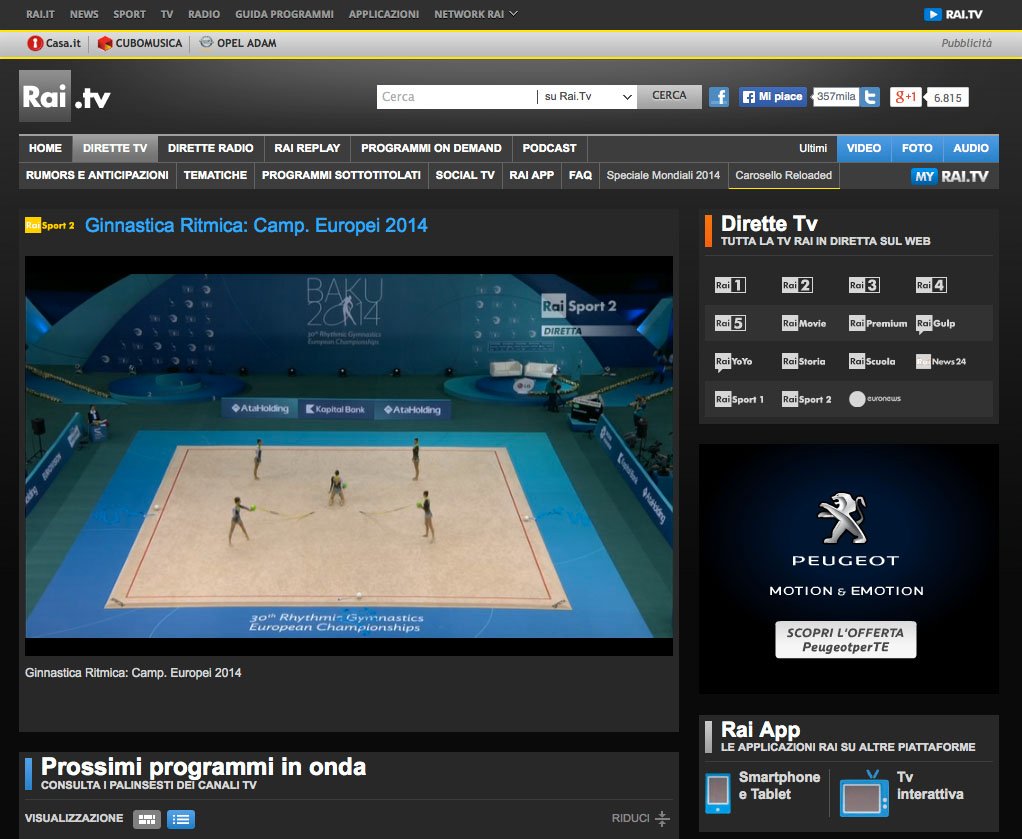Open the TEMATICHE link

(x=215, y=175)
